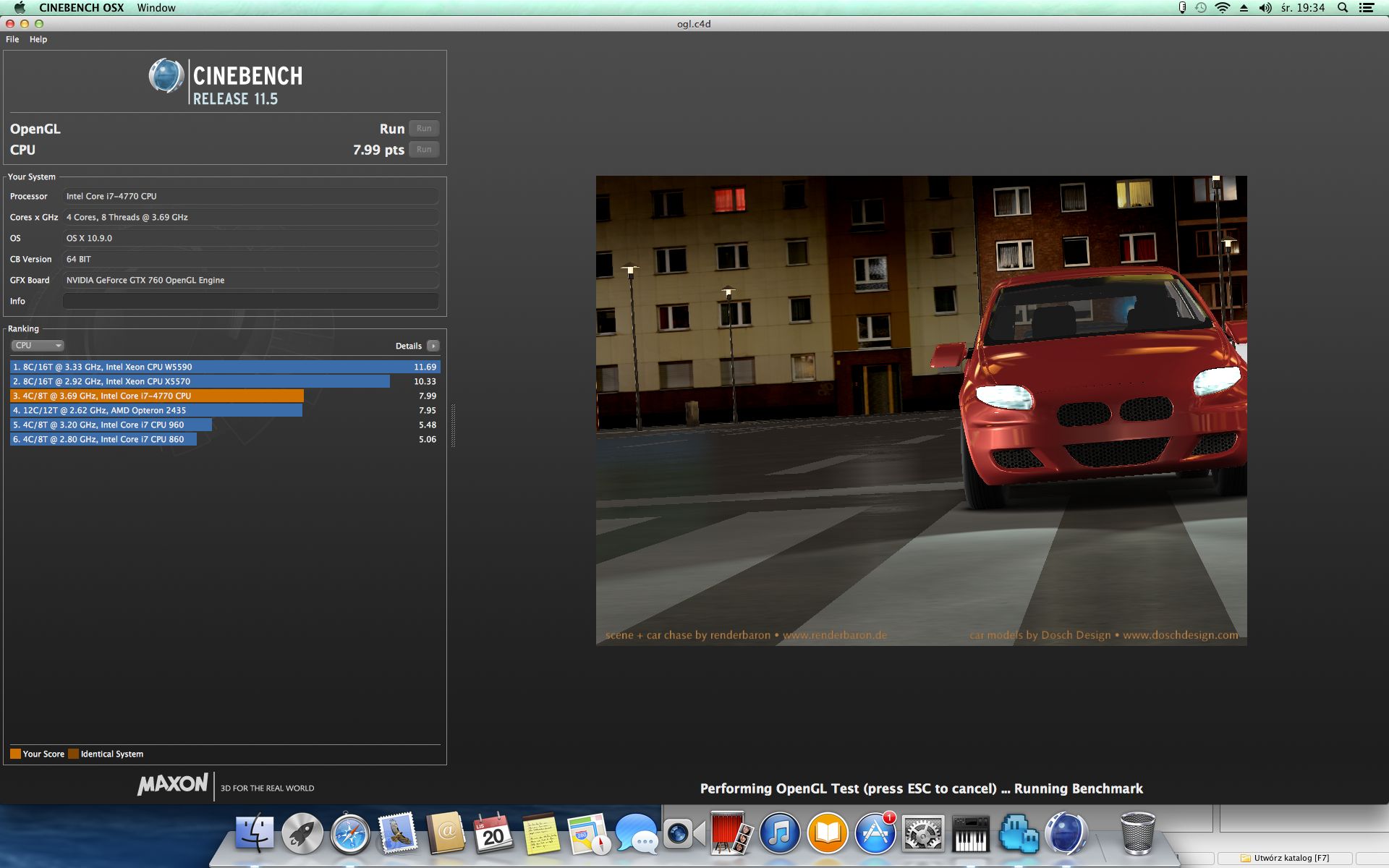Select ranking row Intel Xeon CPU X5570
Viewport: 1389px width, 868px height.
point(225,381)
